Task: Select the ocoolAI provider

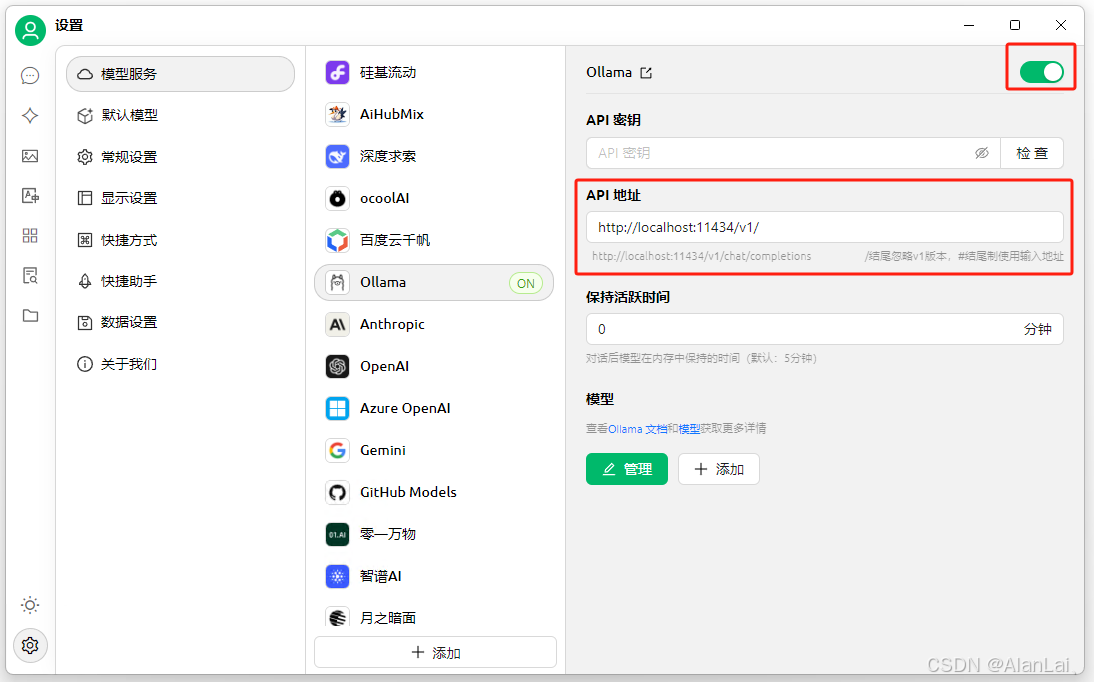Action: (x=434, y=198)
